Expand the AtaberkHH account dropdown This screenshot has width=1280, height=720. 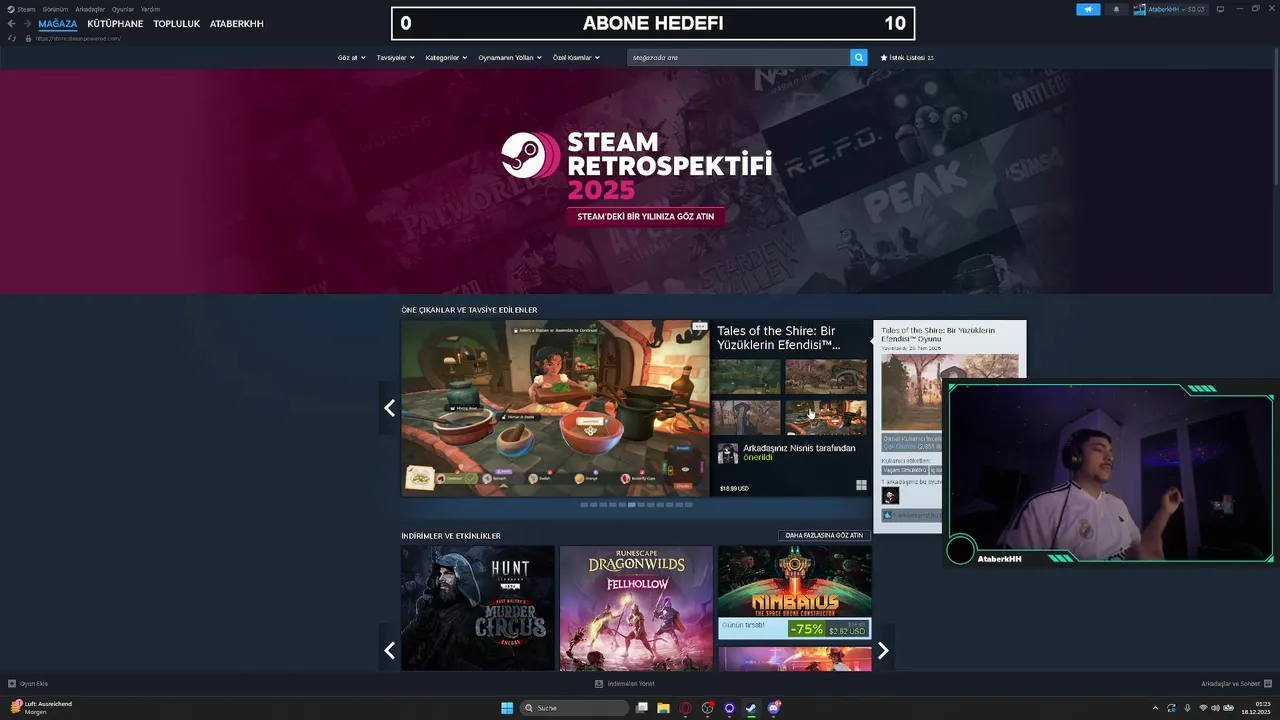coord(1169,9)
